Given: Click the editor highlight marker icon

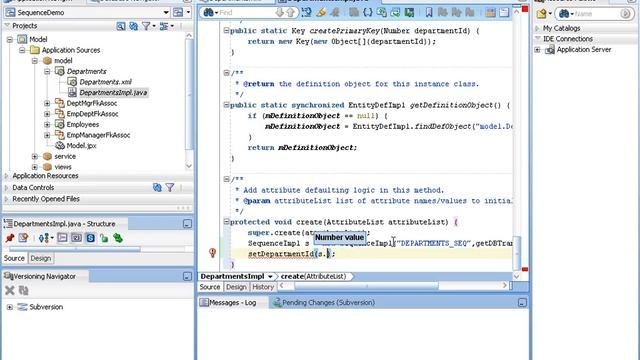Looking at the screenshot, I should [321, 13].
